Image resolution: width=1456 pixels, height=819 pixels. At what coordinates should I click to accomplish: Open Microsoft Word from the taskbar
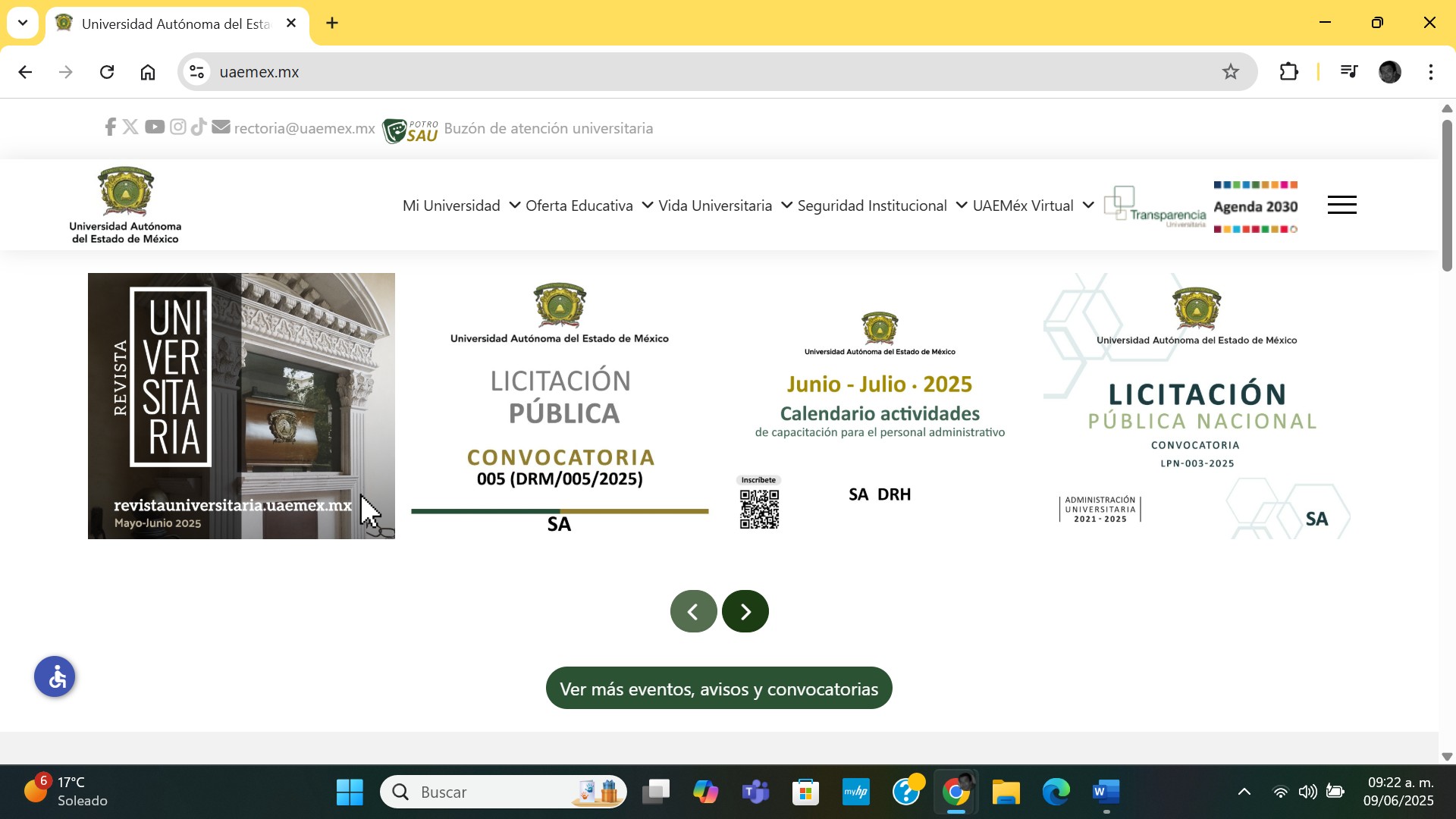point(1105,791)
